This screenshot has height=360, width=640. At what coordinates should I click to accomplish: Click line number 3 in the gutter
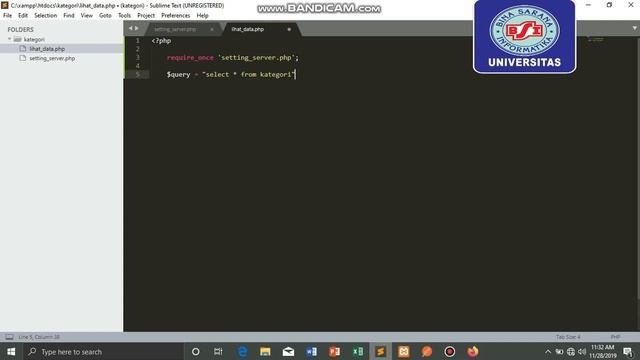[138, 58]
